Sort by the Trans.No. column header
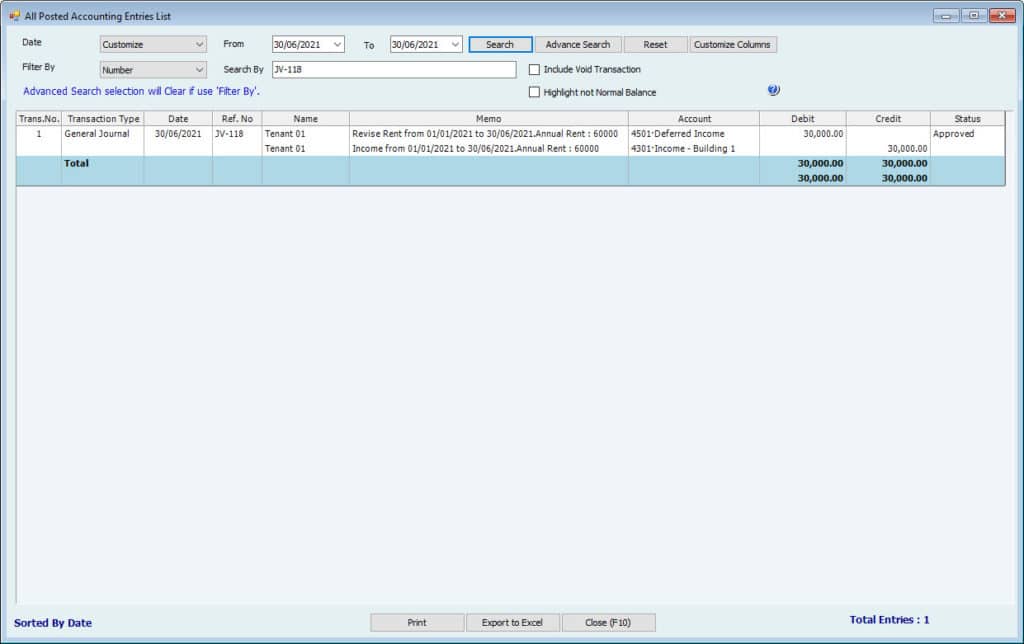The image size is (1024, 644). 39,119
